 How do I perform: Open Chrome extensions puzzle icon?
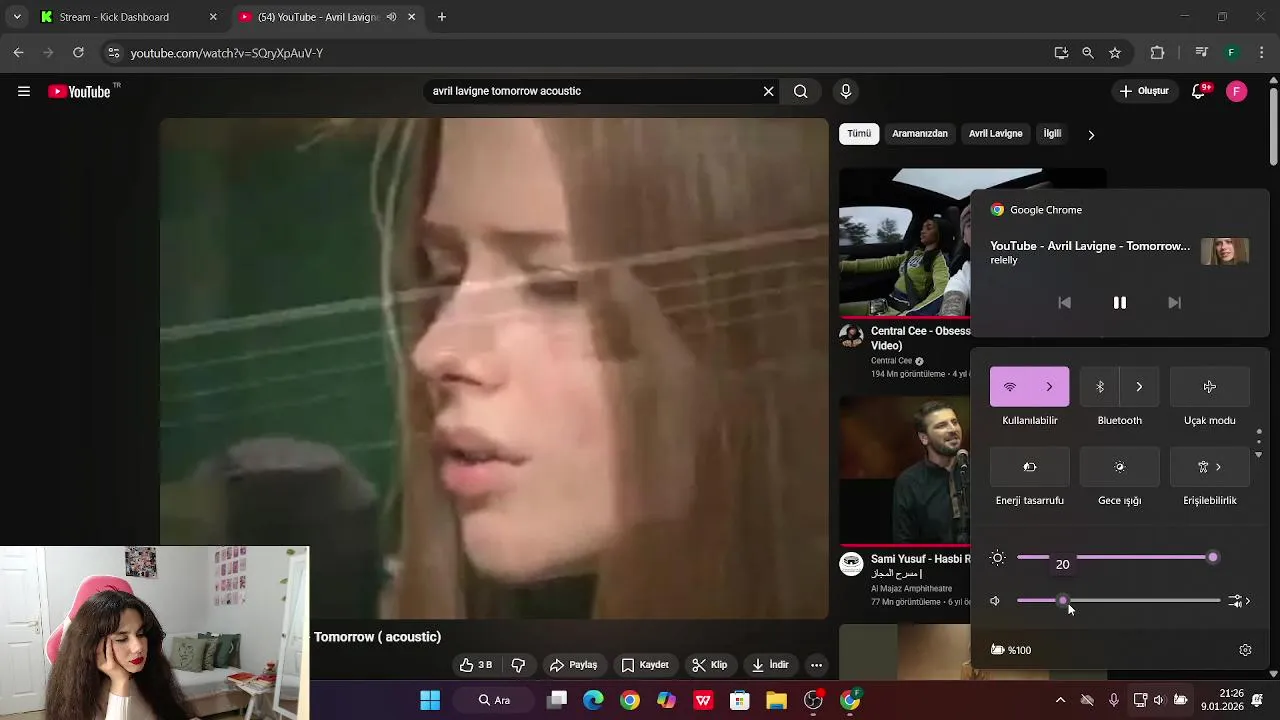click(x=1158, y=53)
